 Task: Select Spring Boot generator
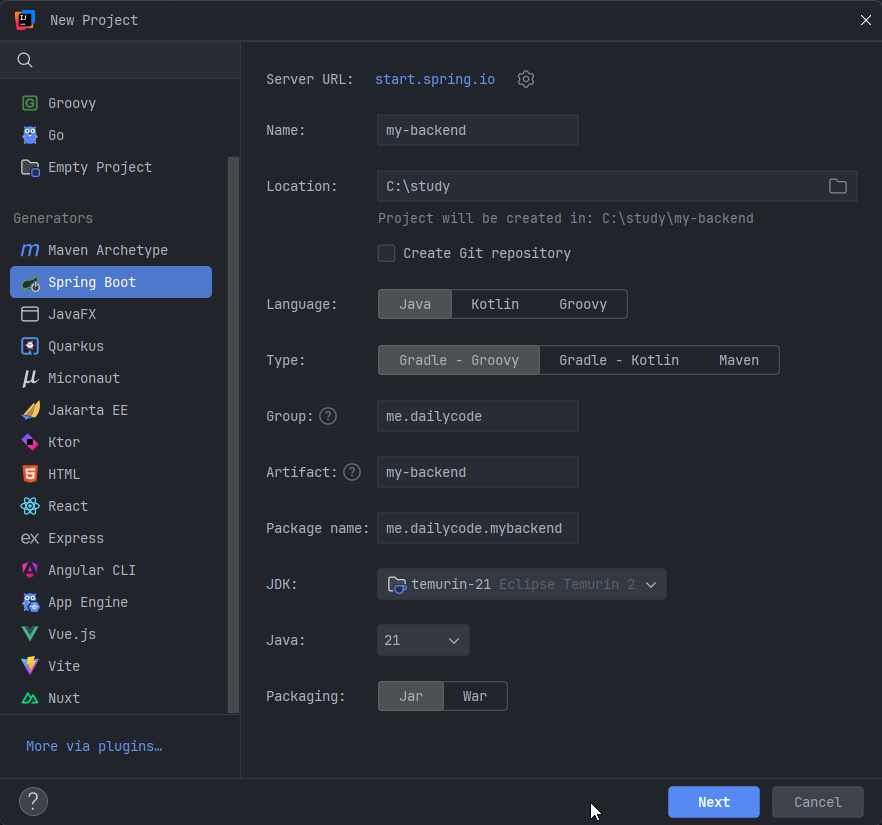111,282
